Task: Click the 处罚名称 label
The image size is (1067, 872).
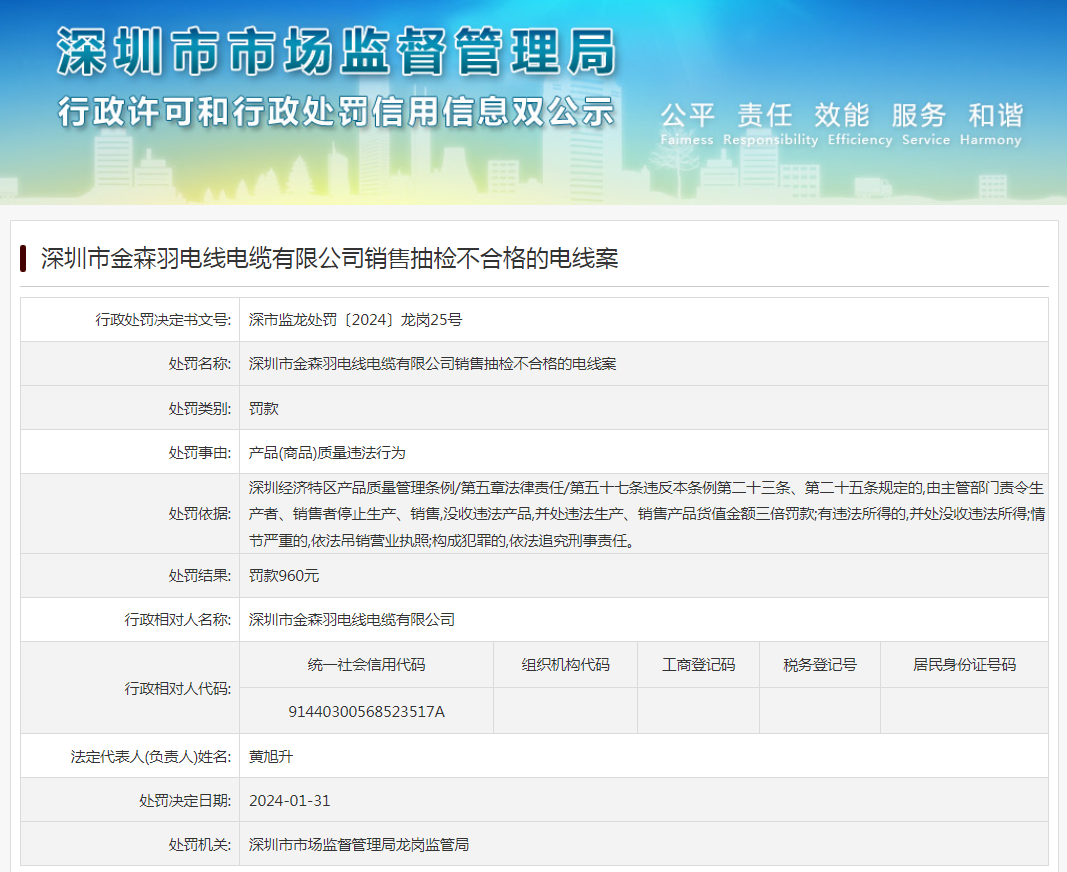Action: pyautogui.click(x=199, y=364)
